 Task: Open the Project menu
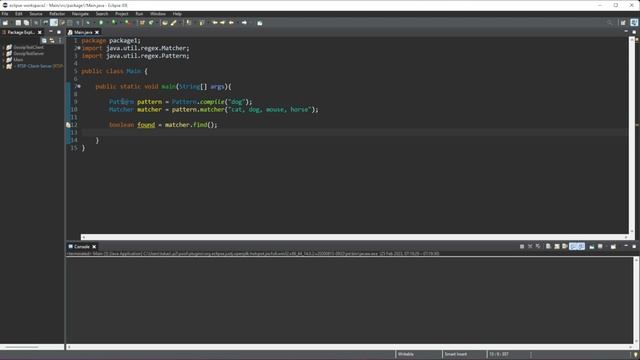(x=122, y=14)
